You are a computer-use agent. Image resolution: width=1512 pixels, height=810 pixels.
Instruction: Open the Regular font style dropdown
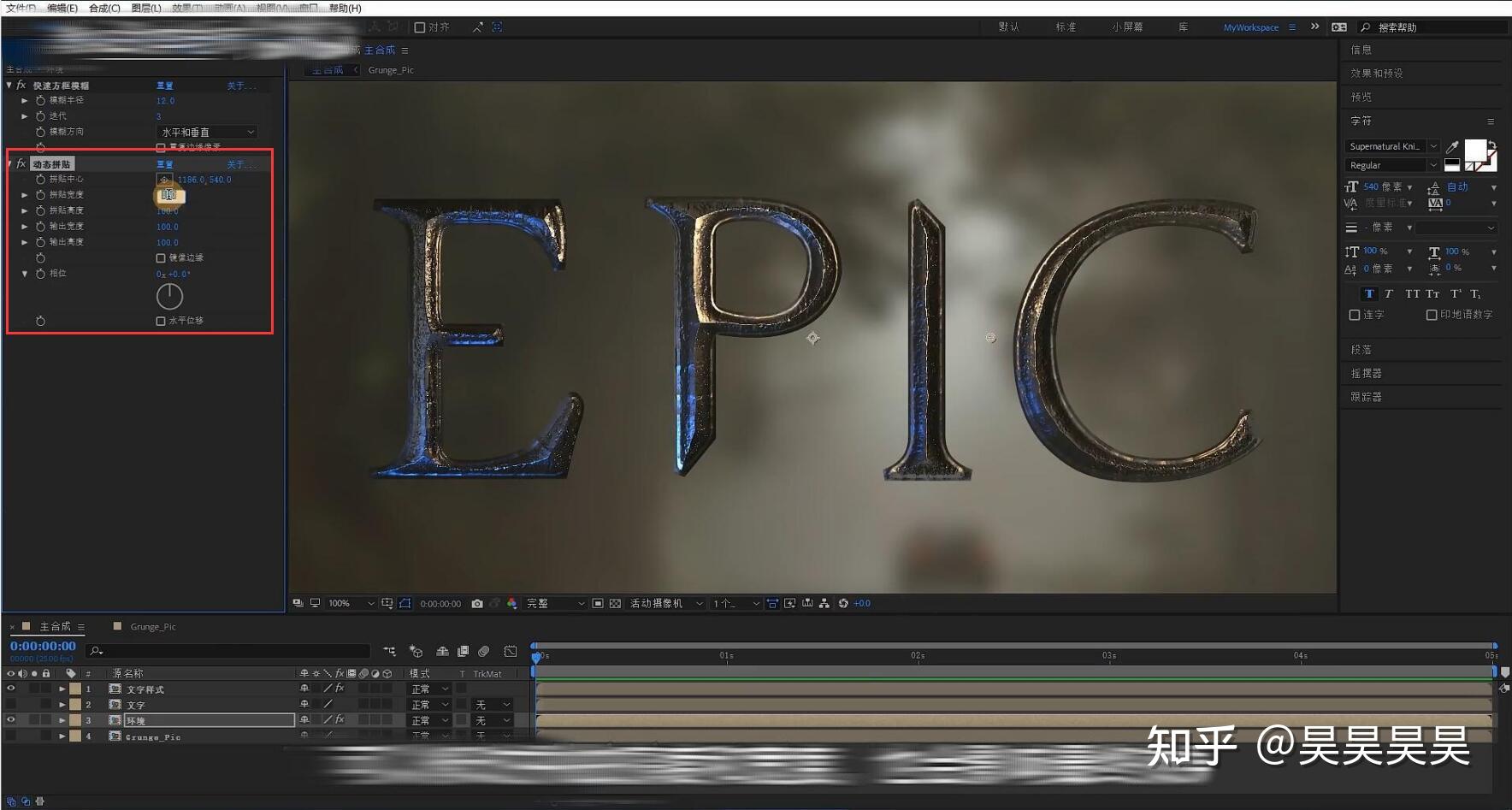[1392, 165]
